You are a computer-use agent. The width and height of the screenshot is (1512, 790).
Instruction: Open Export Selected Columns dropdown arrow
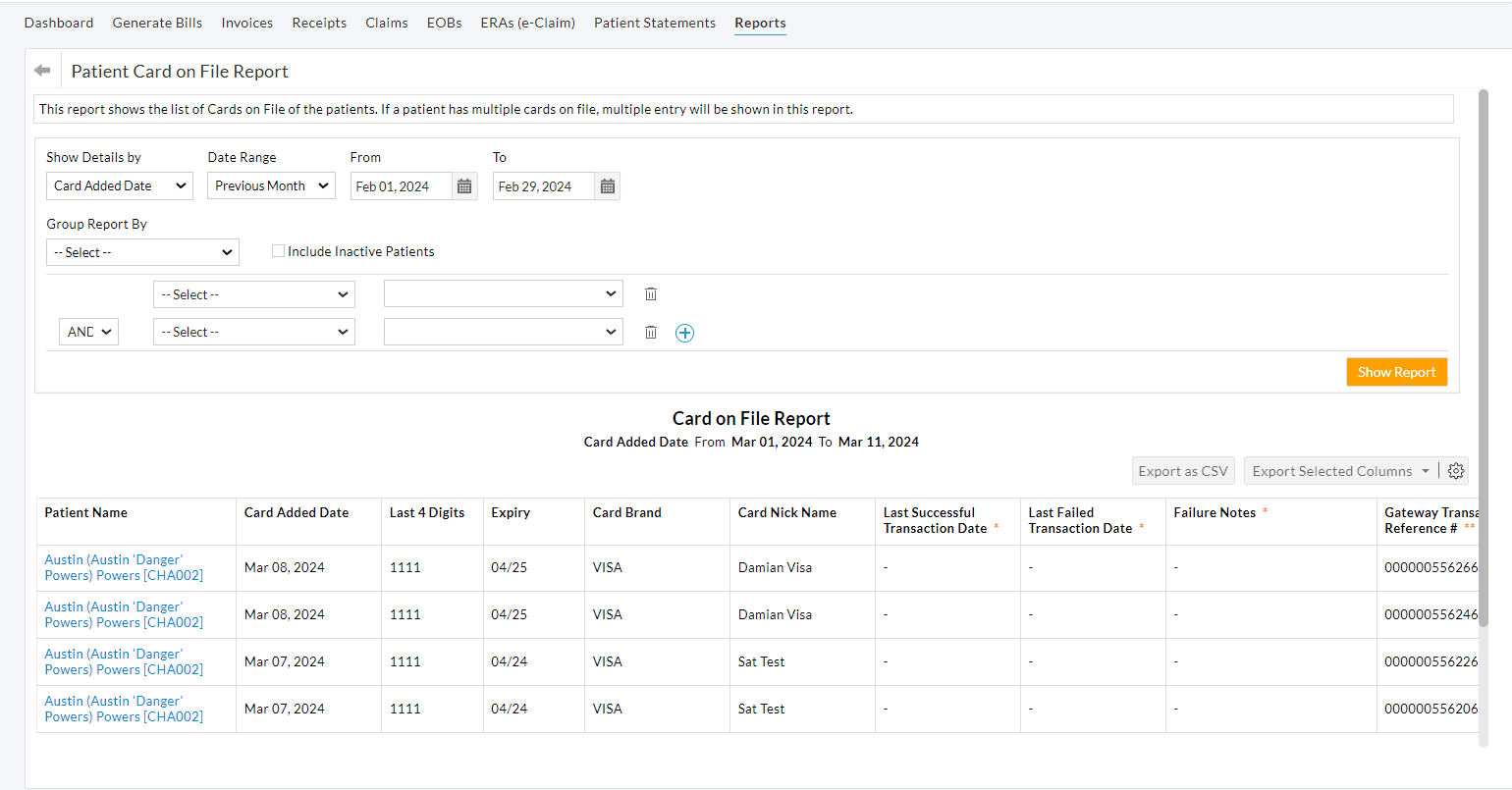click(1425, 471)
